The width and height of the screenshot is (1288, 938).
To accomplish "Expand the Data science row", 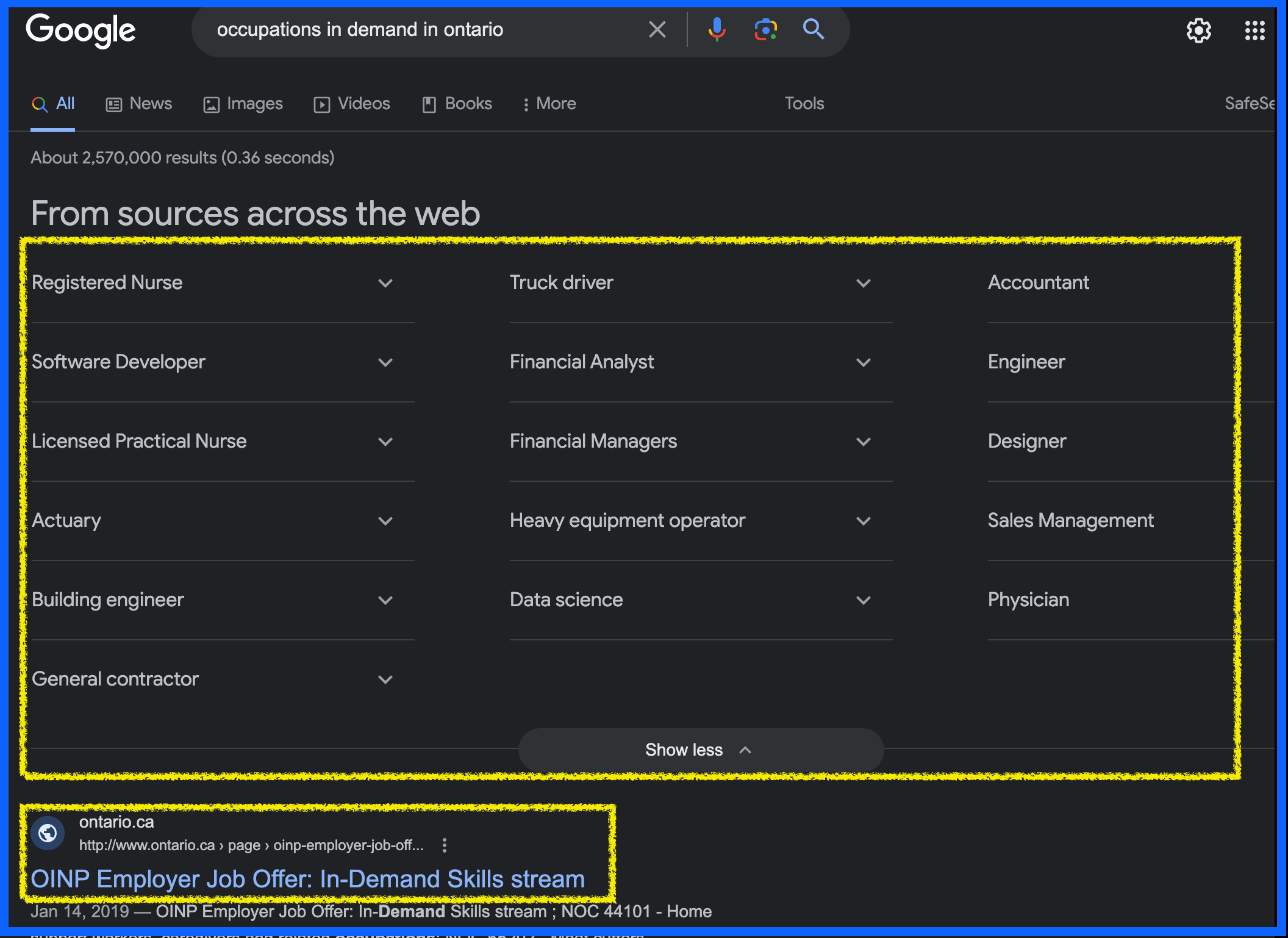I will click(863, 600).
